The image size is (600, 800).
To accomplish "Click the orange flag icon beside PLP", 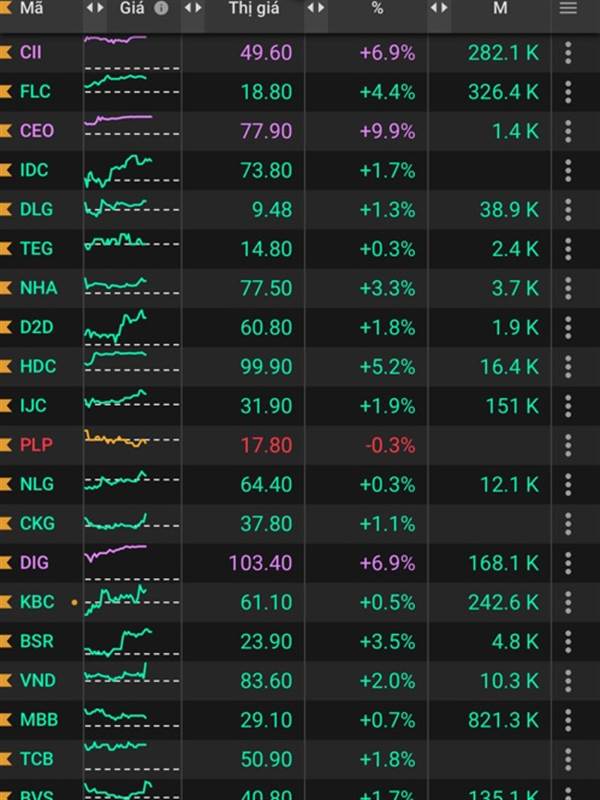I will [x=6, y=445].
